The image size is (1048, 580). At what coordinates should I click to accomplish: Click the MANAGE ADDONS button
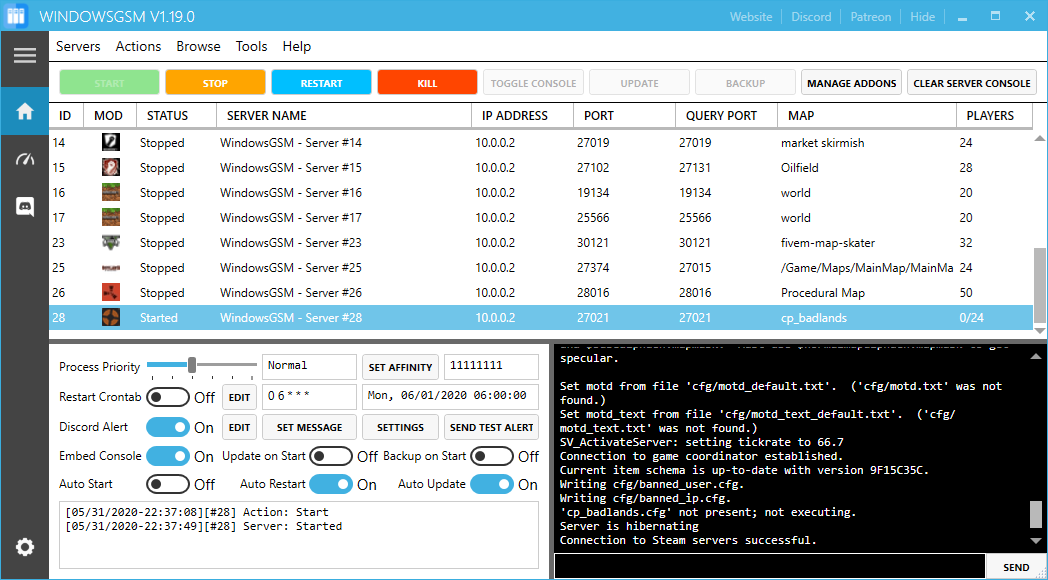coord(852,83)
